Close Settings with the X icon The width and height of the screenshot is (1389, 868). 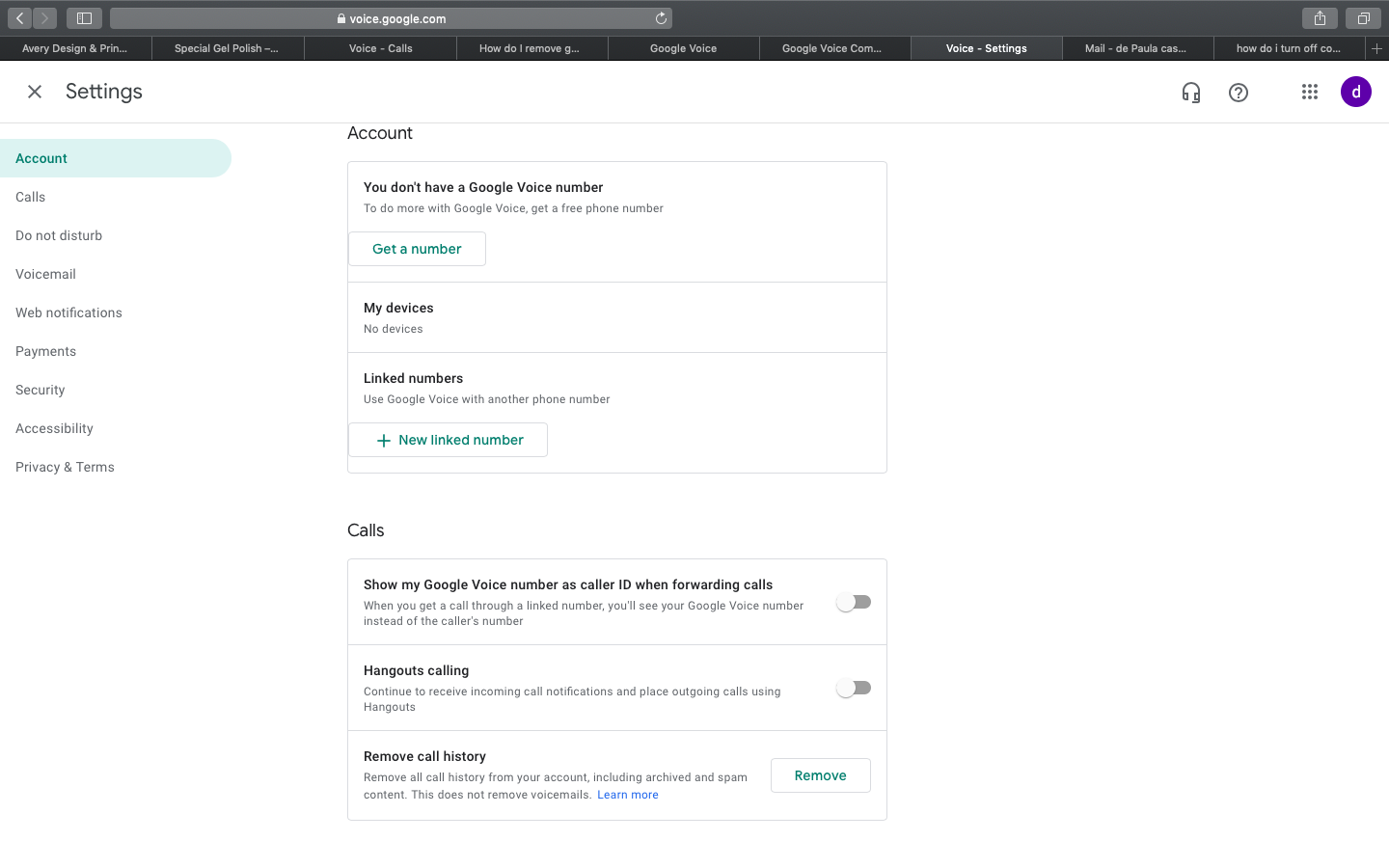(x=35, y=92)
